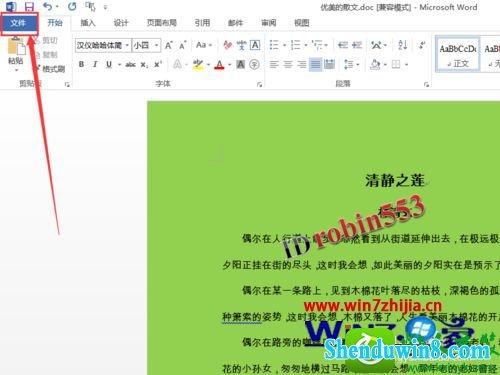
Task: Click the Distributed alignment icon
Action: 329,64
